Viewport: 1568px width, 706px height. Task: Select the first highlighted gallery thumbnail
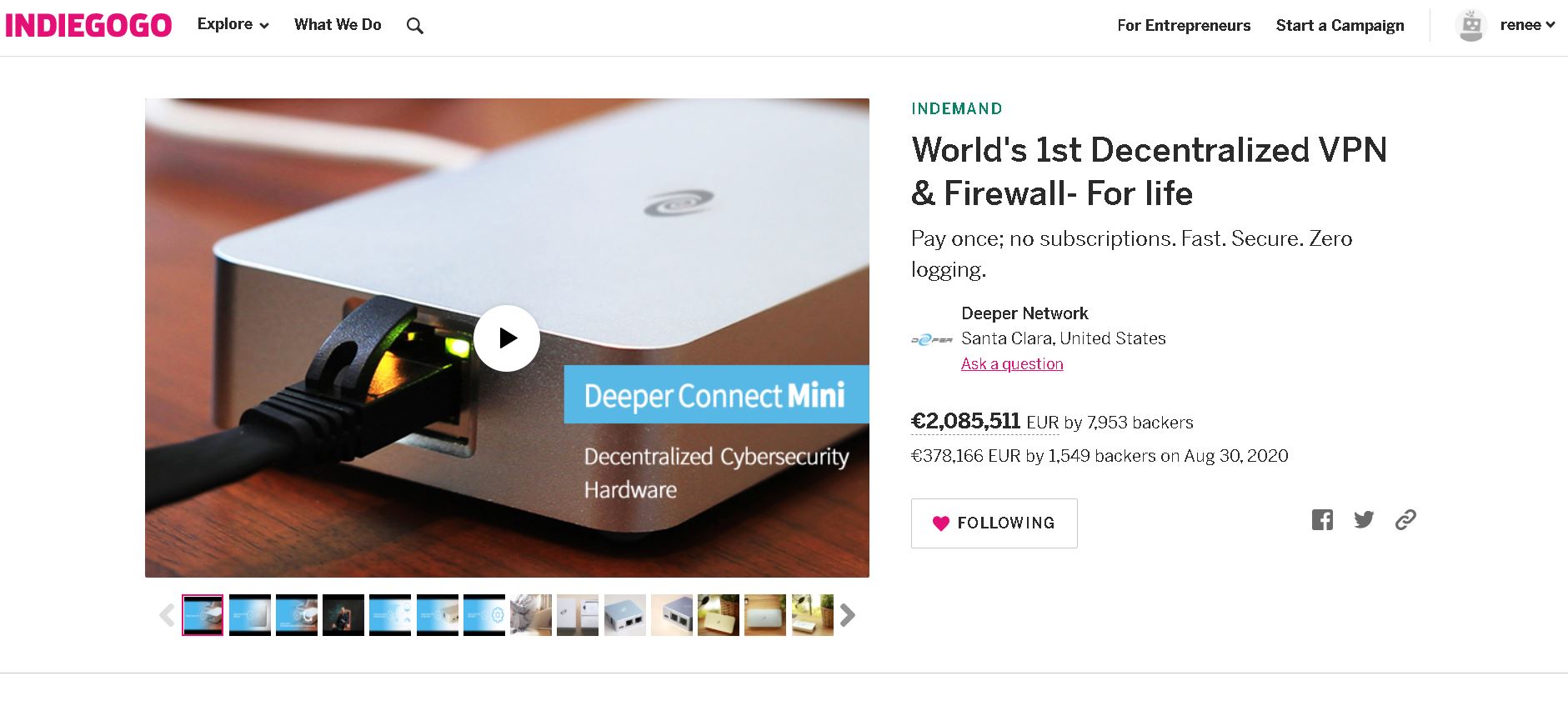tap(203, 615)
